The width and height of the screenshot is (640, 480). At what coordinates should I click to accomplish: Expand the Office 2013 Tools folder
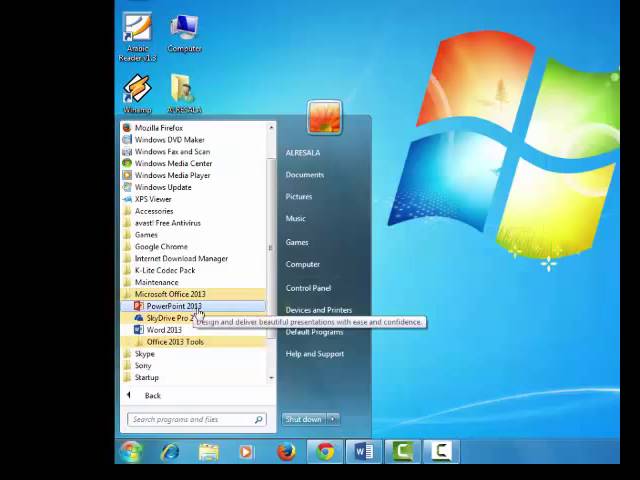(x=193, y=342)
